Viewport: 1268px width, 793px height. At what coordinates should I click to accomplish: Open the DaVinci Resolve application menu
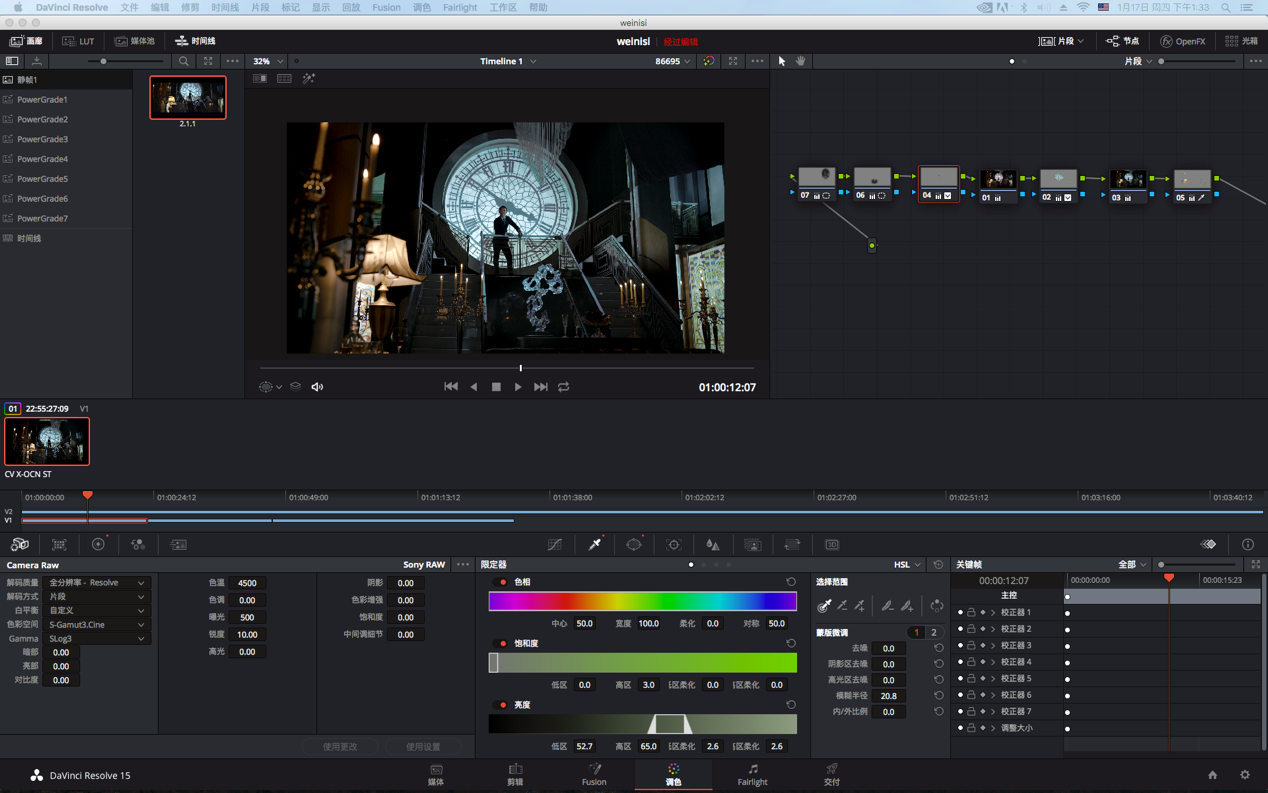(72, 7)
